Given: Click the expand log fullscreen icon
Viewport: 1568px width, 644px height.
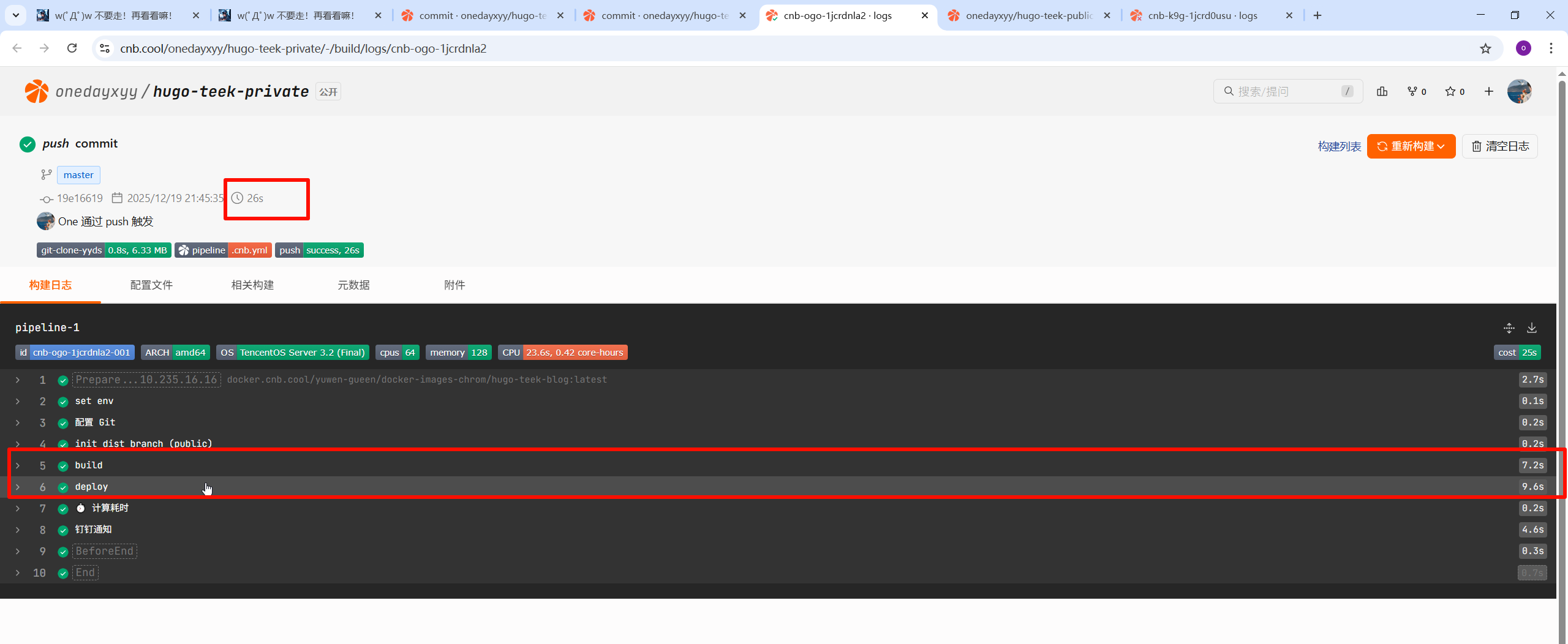Looking at the screenshot, I should (1509, 328).
